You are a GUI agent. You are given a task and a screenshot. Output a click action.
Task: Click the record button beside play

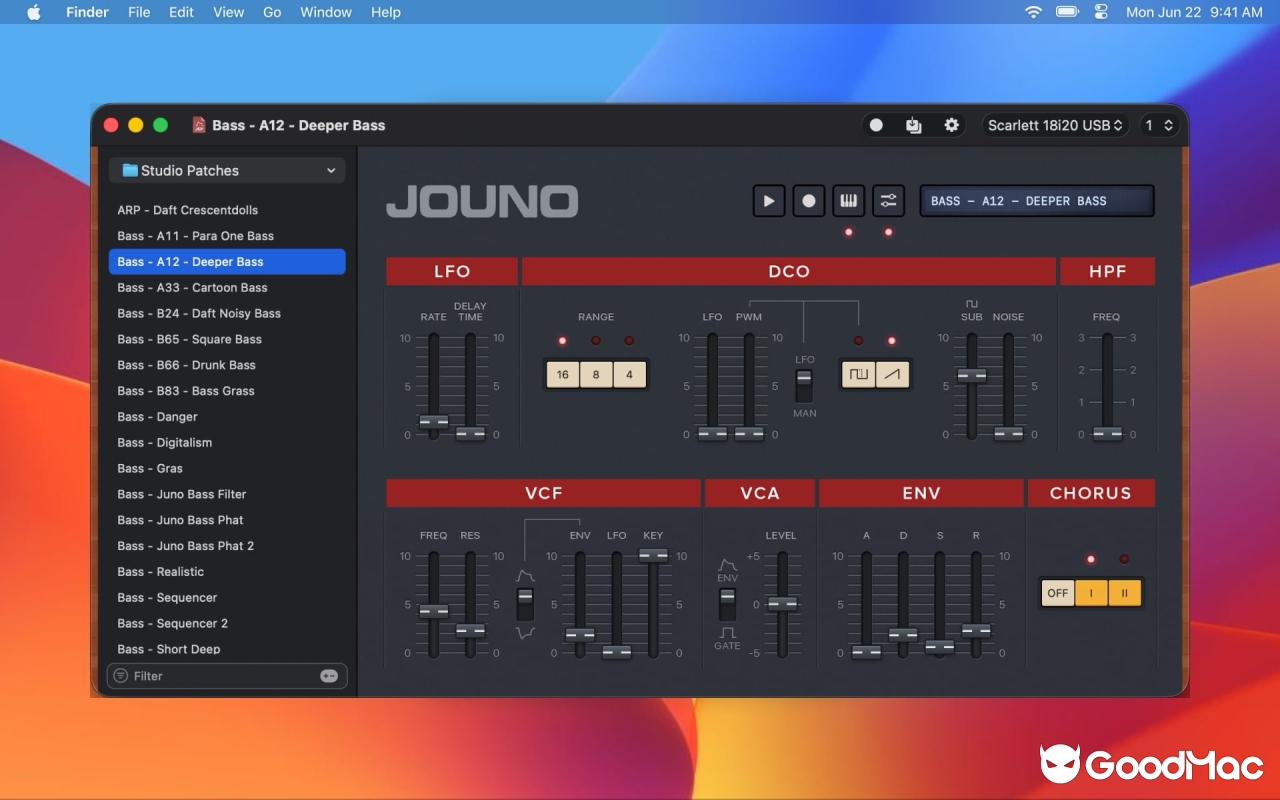click(809, 201)
